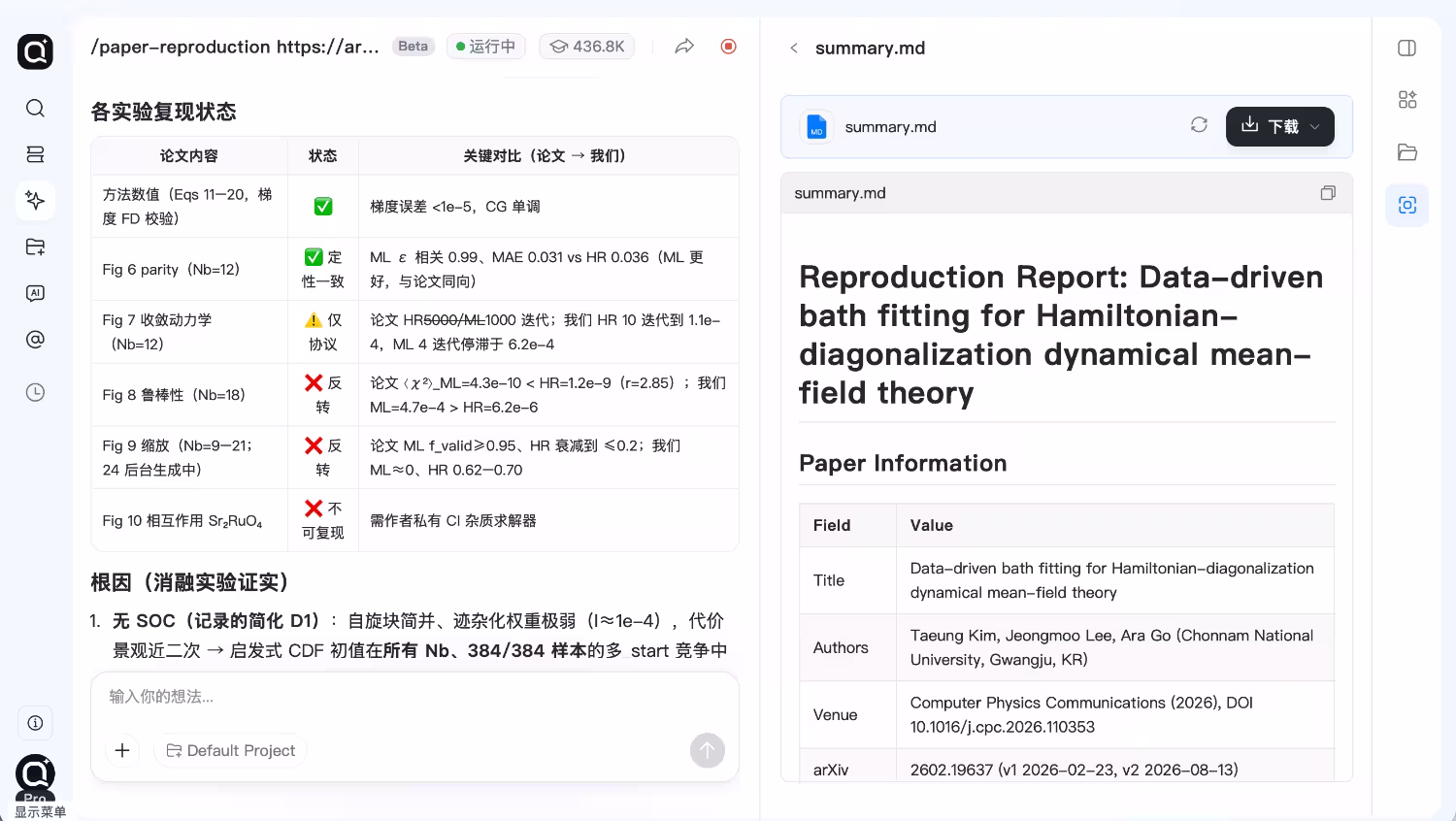Select the Fig 10 相互作用 Sr₂RuO₄ cell

pyautogui.click(x=189, y=520)
